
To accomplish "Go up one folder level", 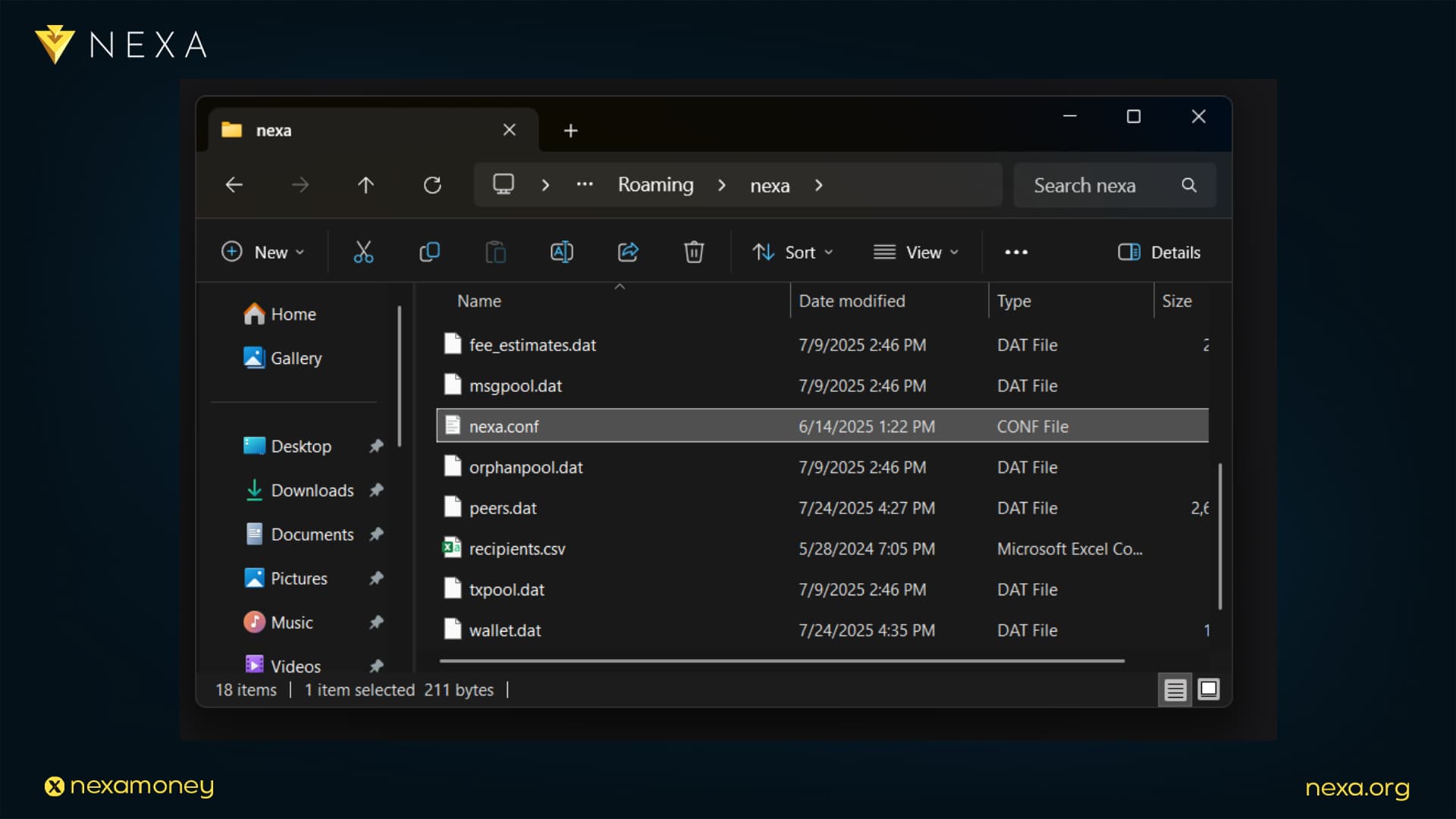I will tap(366, 185).
